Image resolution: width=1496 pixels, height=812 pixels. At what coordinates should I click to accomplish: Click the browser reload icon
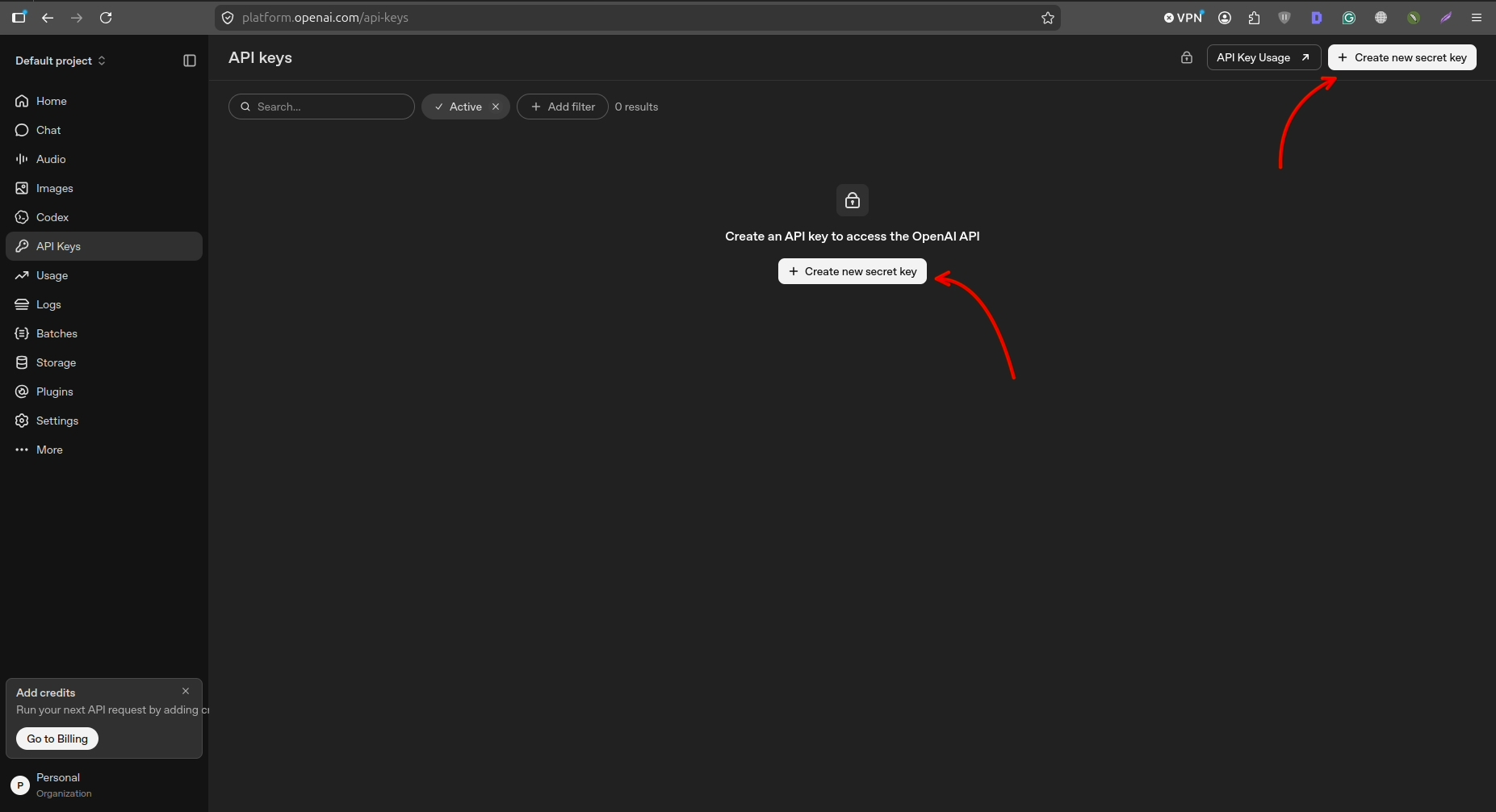[106, 18]
